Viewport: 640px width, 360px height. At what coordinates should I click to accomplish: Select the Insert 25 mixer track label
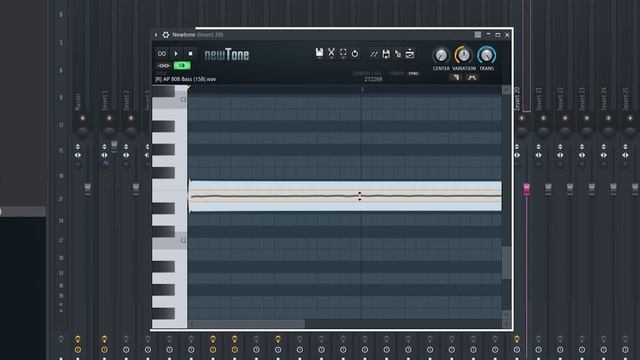click(x=625, y=98)
